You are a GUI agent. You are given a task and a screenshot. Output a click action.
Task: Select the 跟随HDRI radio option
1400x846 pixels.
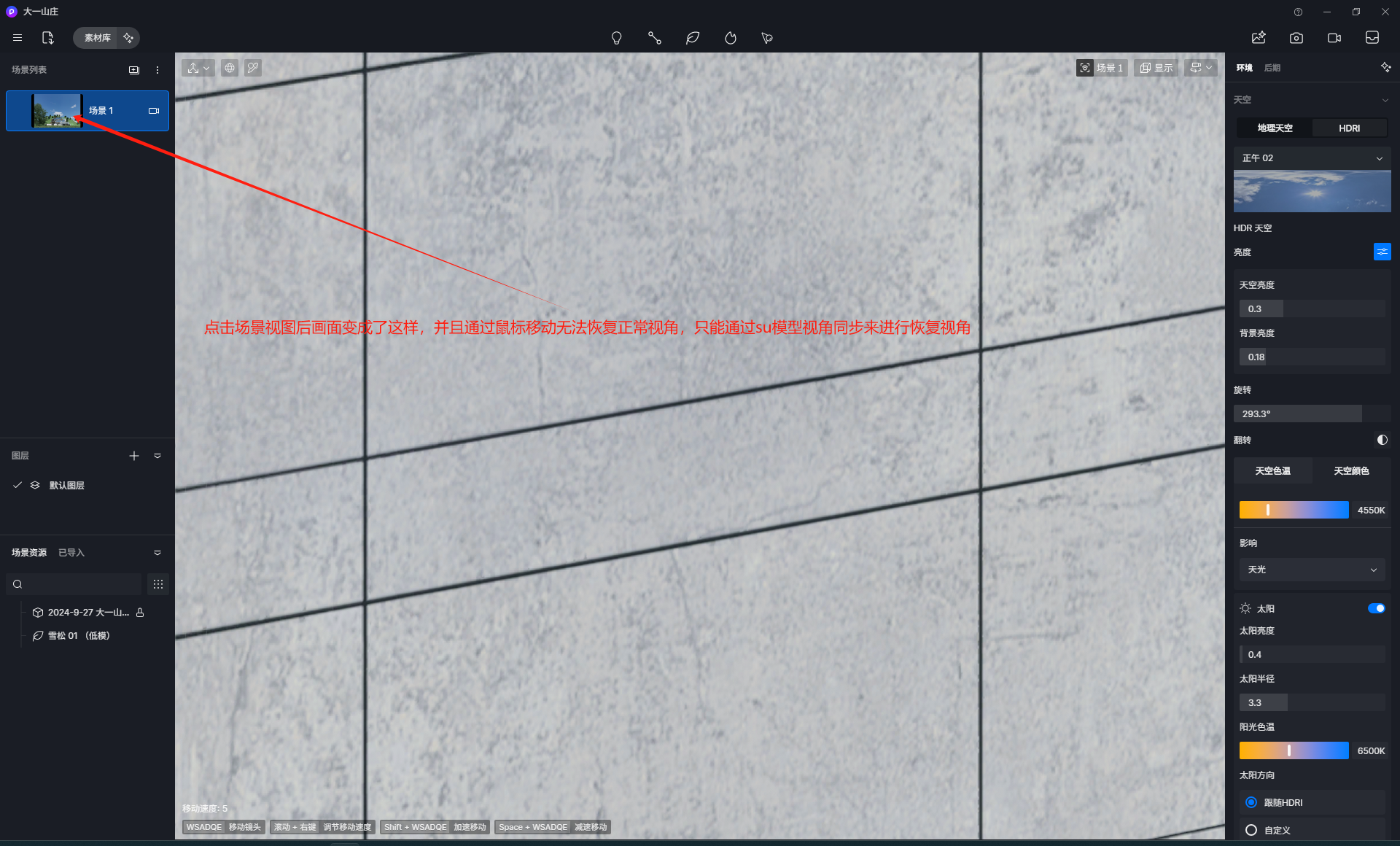(x=1251, y=802)
